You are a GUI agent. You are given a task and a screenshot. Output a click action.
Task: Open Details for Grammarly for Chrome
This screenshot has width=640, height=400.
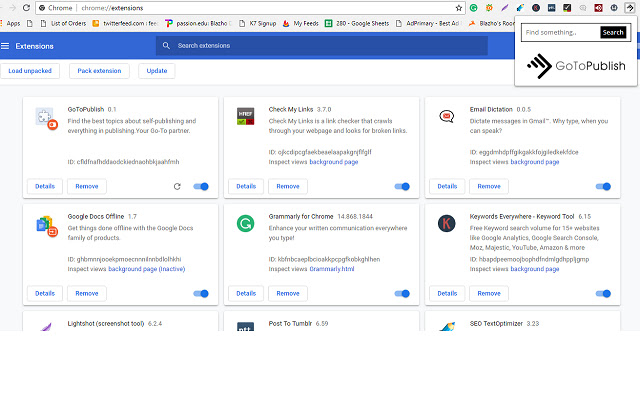(x=246, y=293)
